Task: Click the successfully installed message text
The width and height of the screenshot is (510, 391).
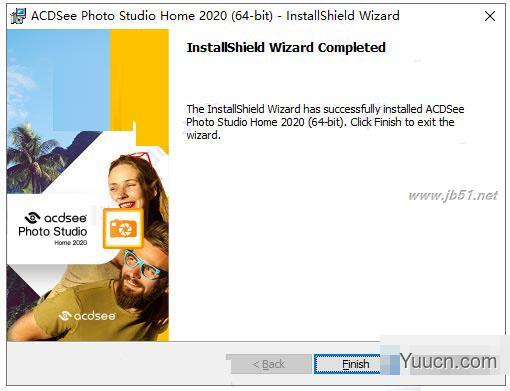Action: (325, 122)
